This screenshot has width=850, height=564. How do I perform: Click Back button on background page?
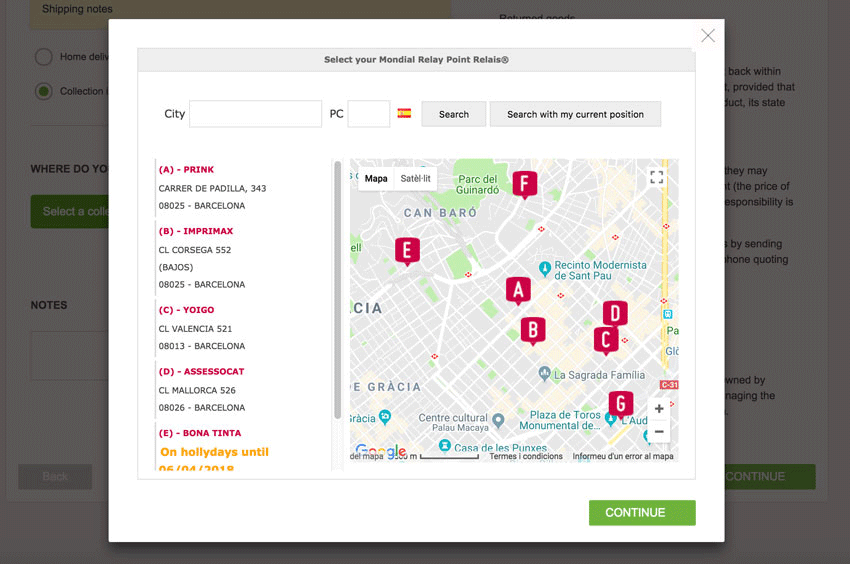coord(55,477)
